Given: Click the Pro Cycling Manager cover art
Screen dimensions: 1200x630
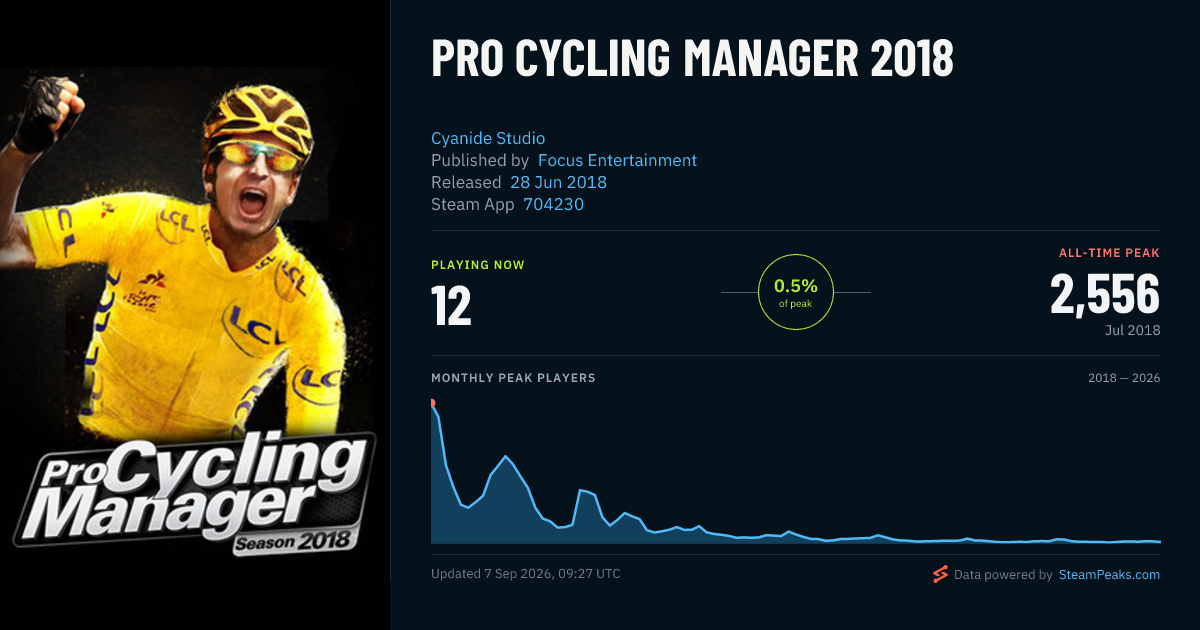Looking at the screenshot, I should (x=195, y=315).
